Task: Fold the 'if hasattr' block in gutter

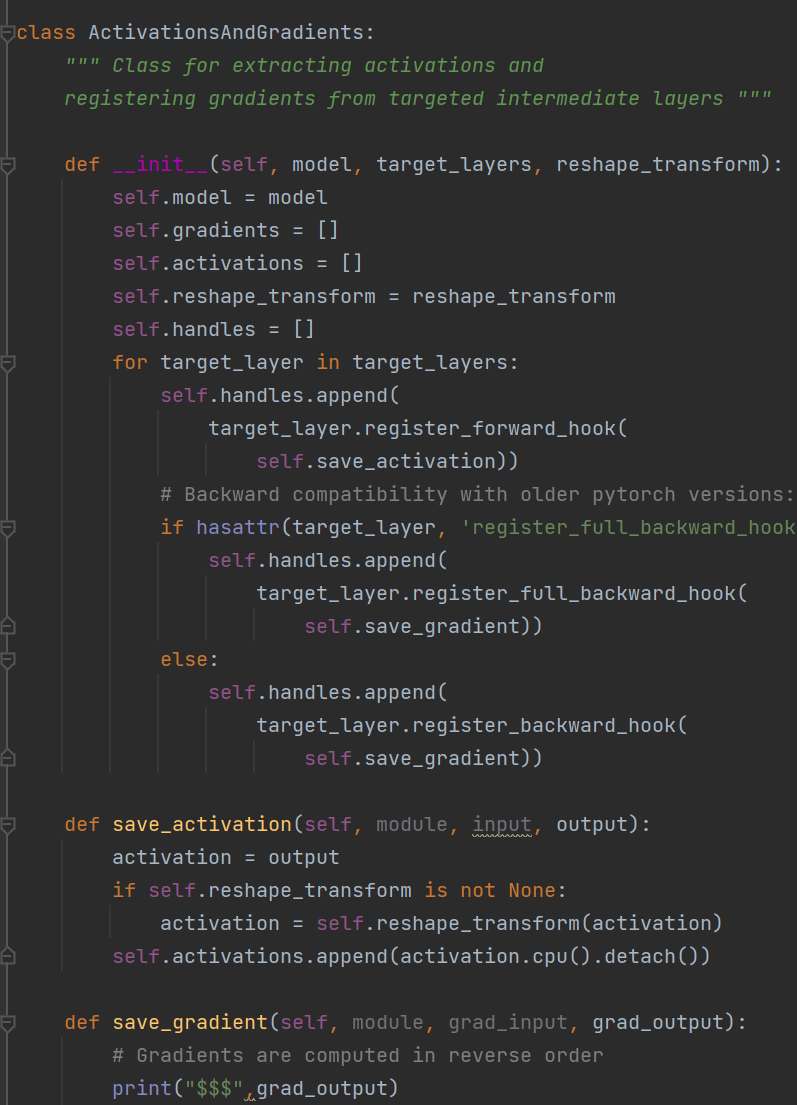Action: point(8,528)
